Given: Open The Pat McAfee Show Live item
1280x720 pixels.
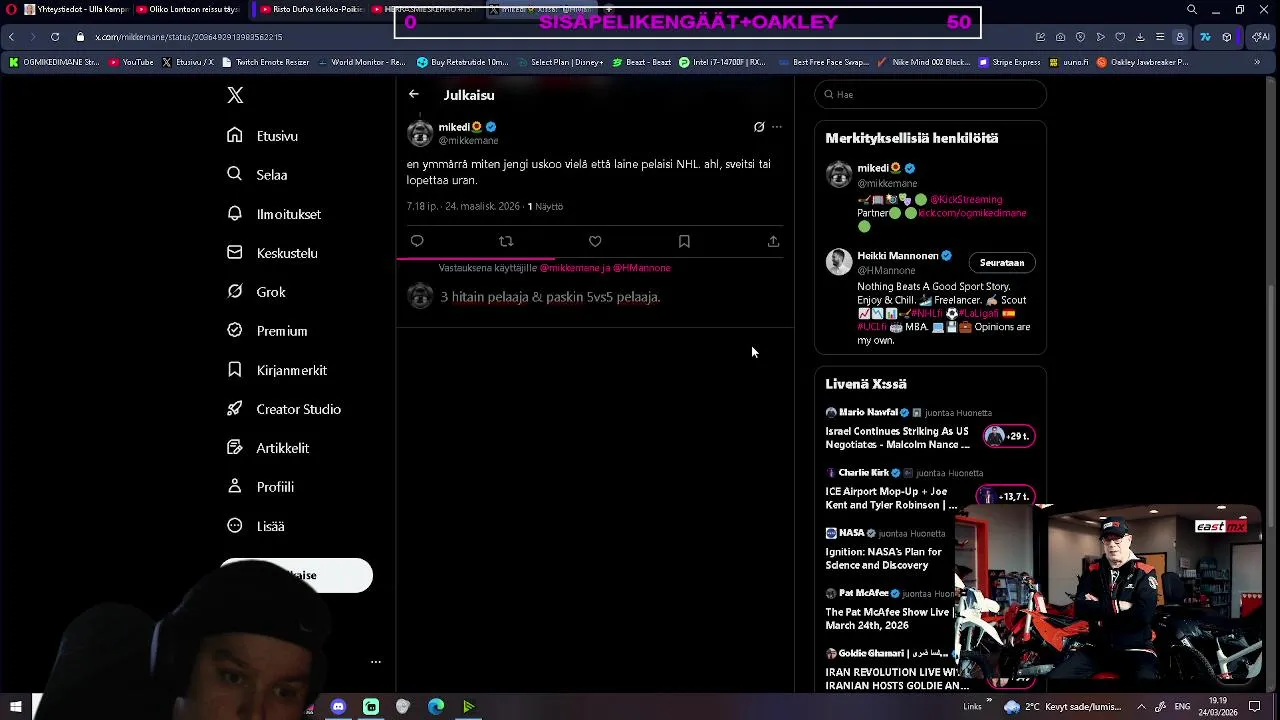Looking at the screenshot, I should coord(887,618).
